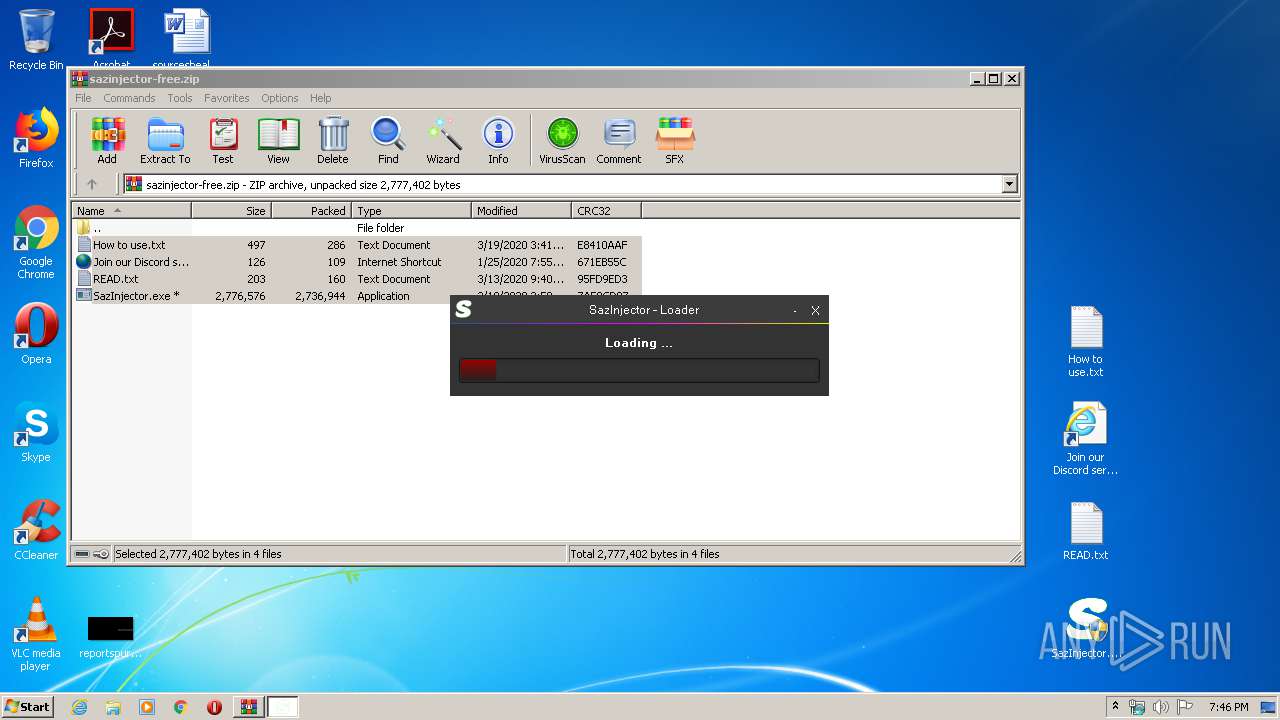The image size is (1280, 720).
Task: Sort files by Modified column header
Action: tap(522, 210)
